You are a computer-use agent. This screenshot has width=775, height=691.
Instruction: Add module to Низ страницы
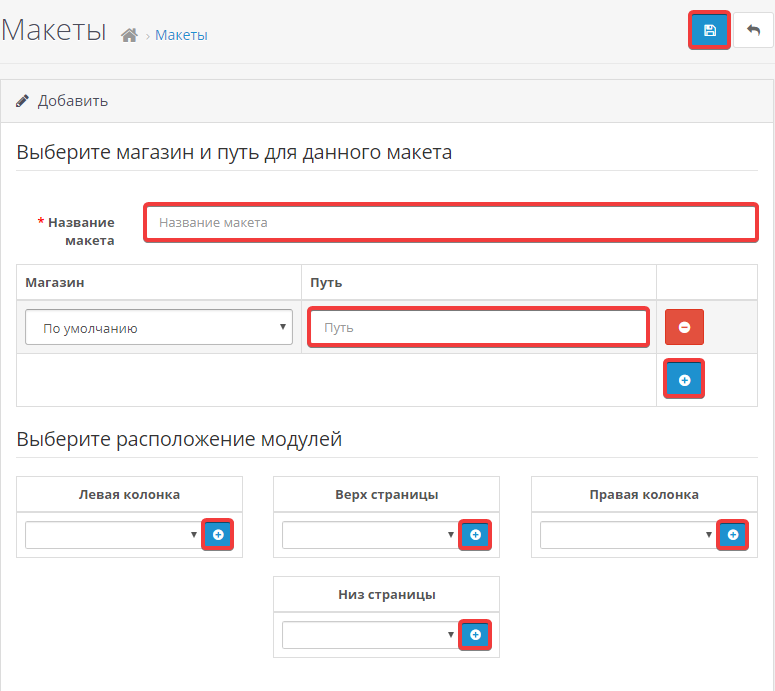coord(475,634)
